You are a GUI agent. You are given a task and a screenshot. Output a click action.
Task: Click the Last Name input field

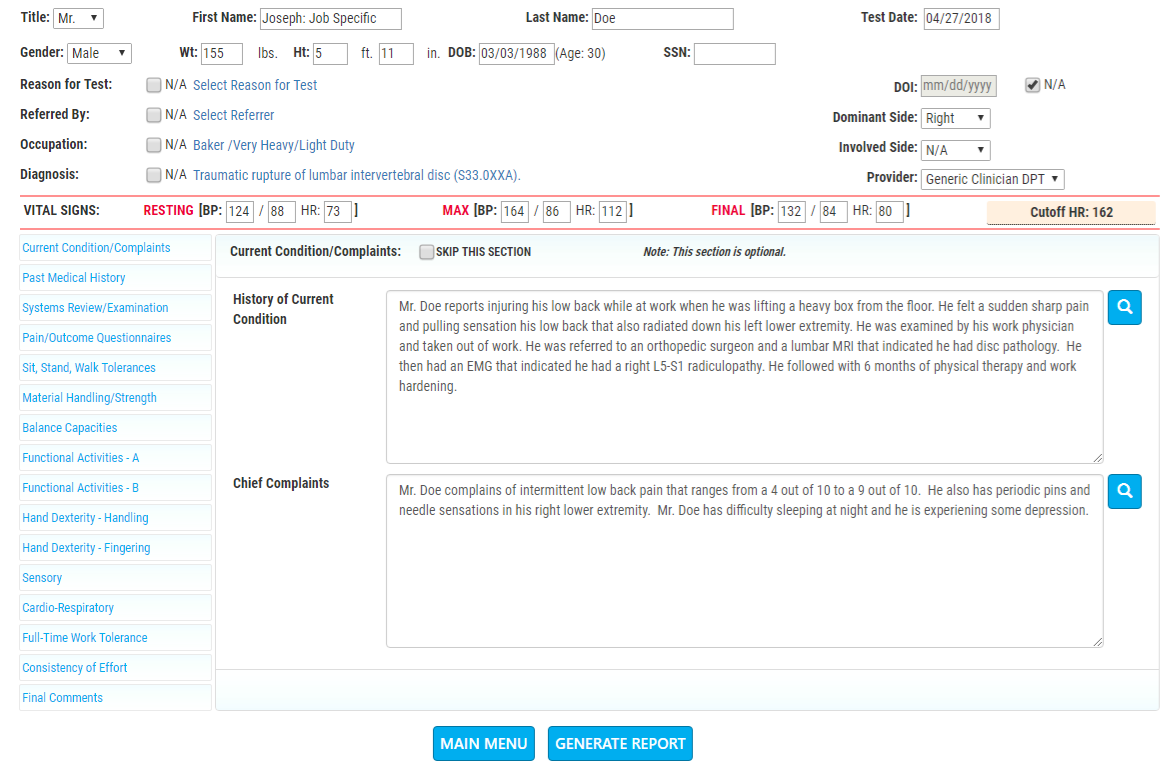tap(663, 19)
